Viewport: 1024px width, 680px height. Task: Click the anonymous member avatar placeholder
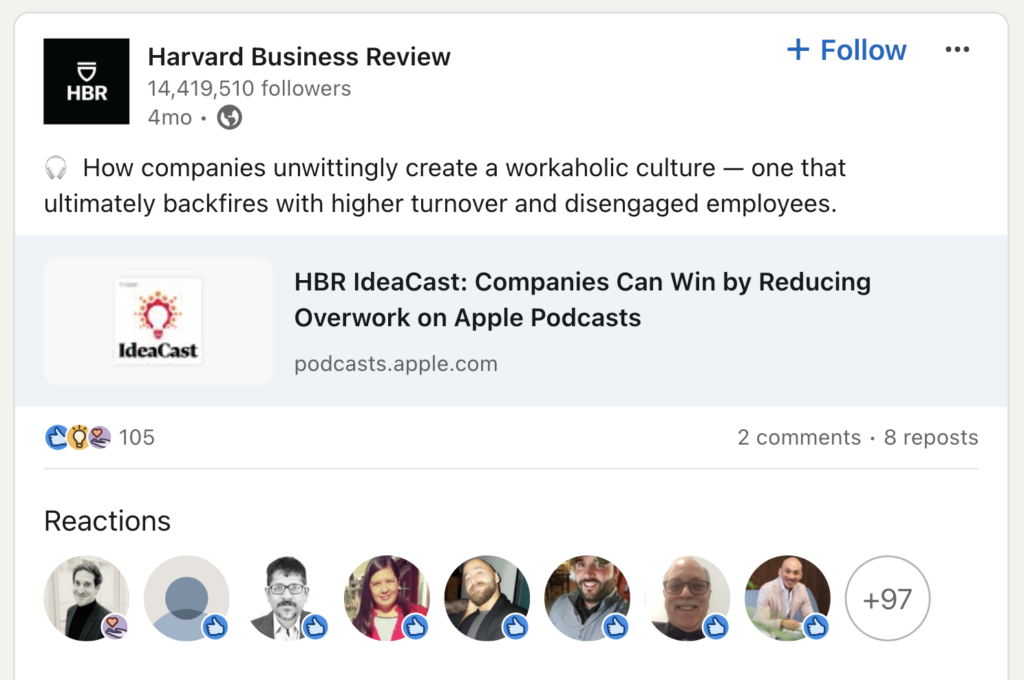pyautogui.click(x=186, y=597)
